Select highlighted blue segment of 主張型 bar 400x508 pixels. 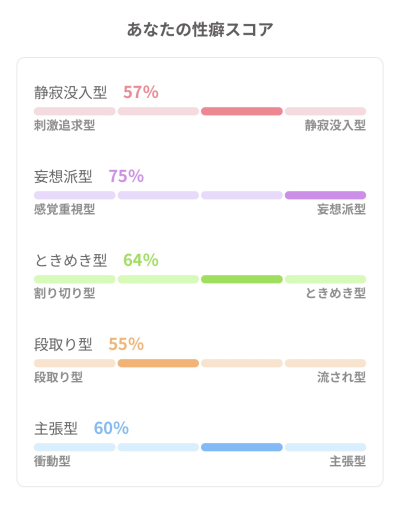point(242,447)
